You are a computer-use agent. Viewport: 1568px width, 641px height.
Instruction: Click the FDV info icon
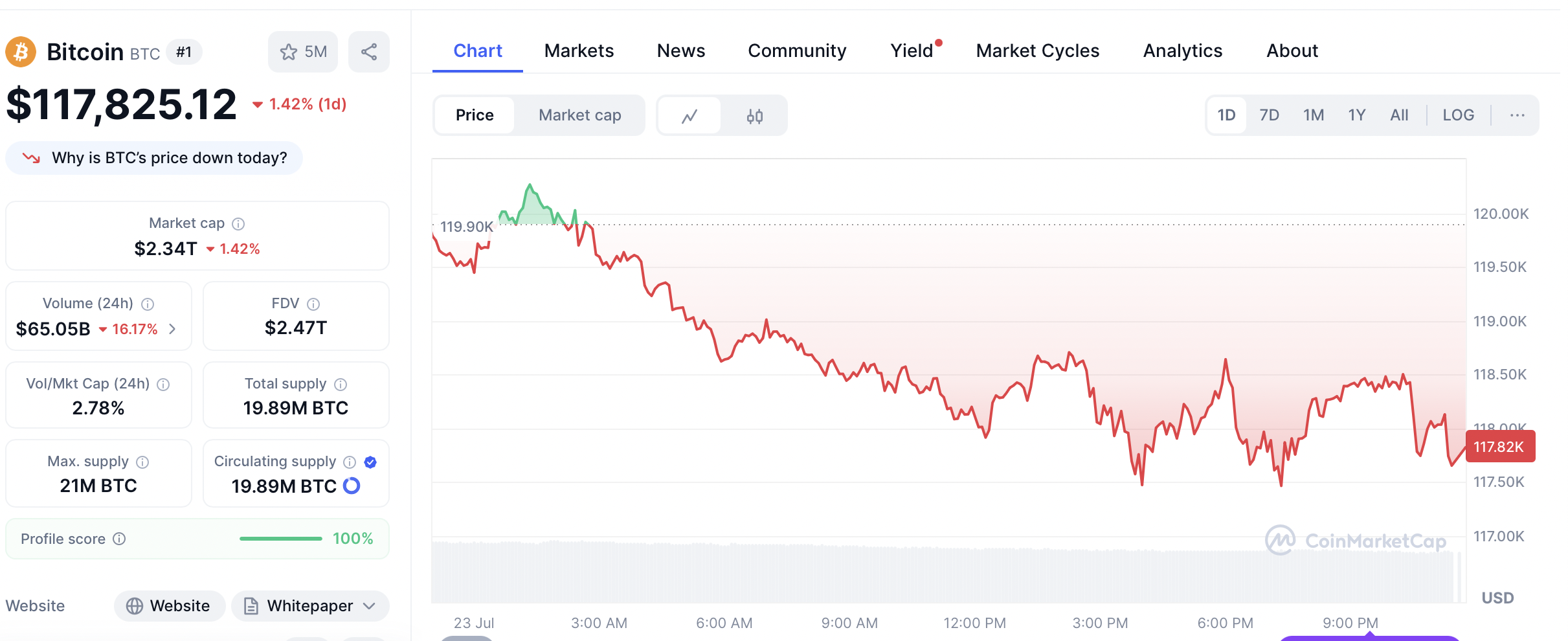(313, 304)
